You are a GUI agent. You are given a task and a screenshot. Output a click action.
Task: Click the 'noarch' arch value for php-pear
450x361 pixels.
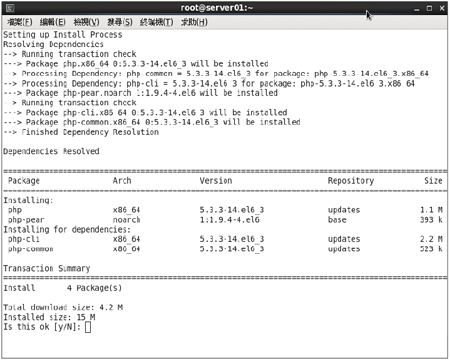click(x=126, y=220)
